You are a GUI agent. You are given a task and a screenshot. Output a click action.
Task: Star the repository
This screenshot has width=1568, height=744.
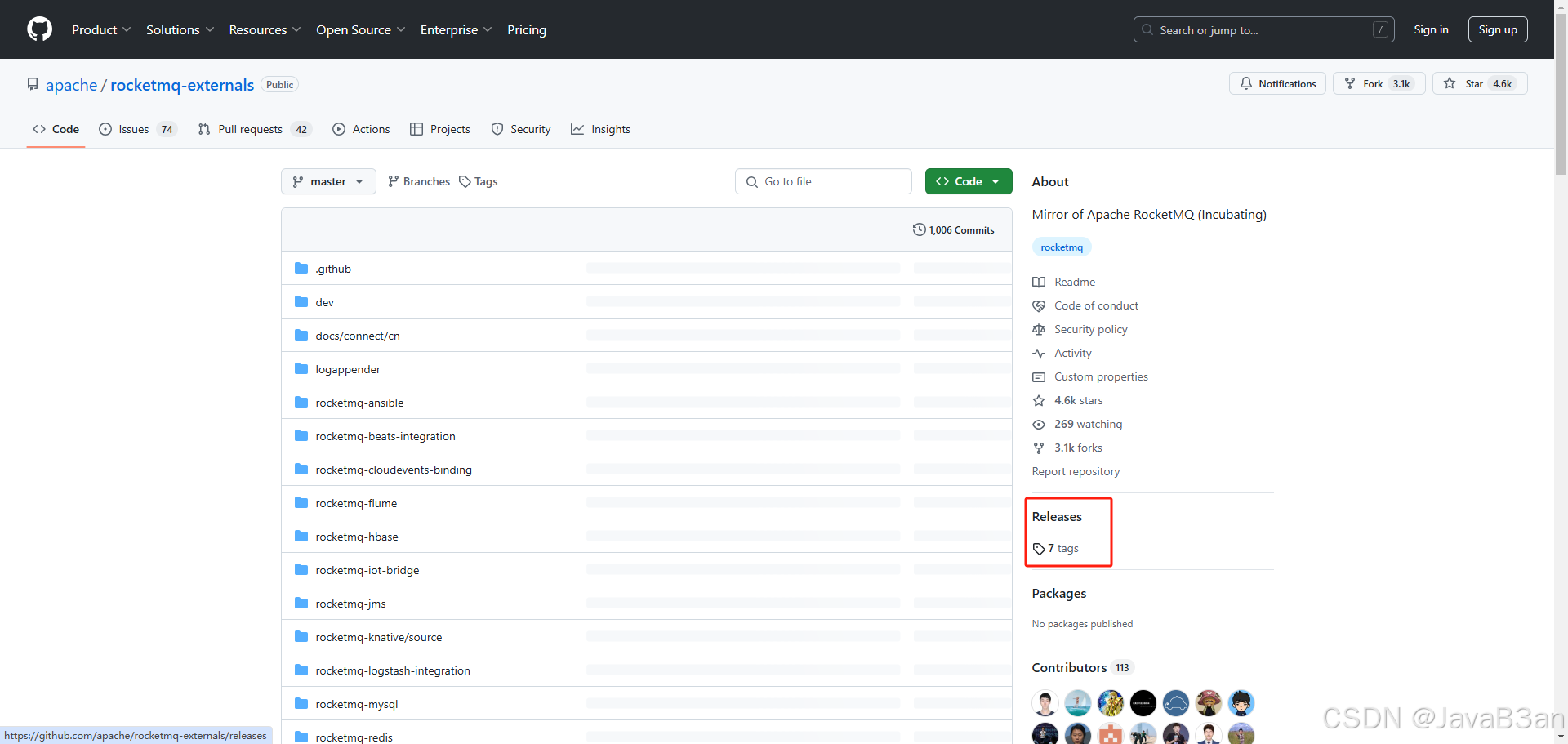pos(1480,83)
